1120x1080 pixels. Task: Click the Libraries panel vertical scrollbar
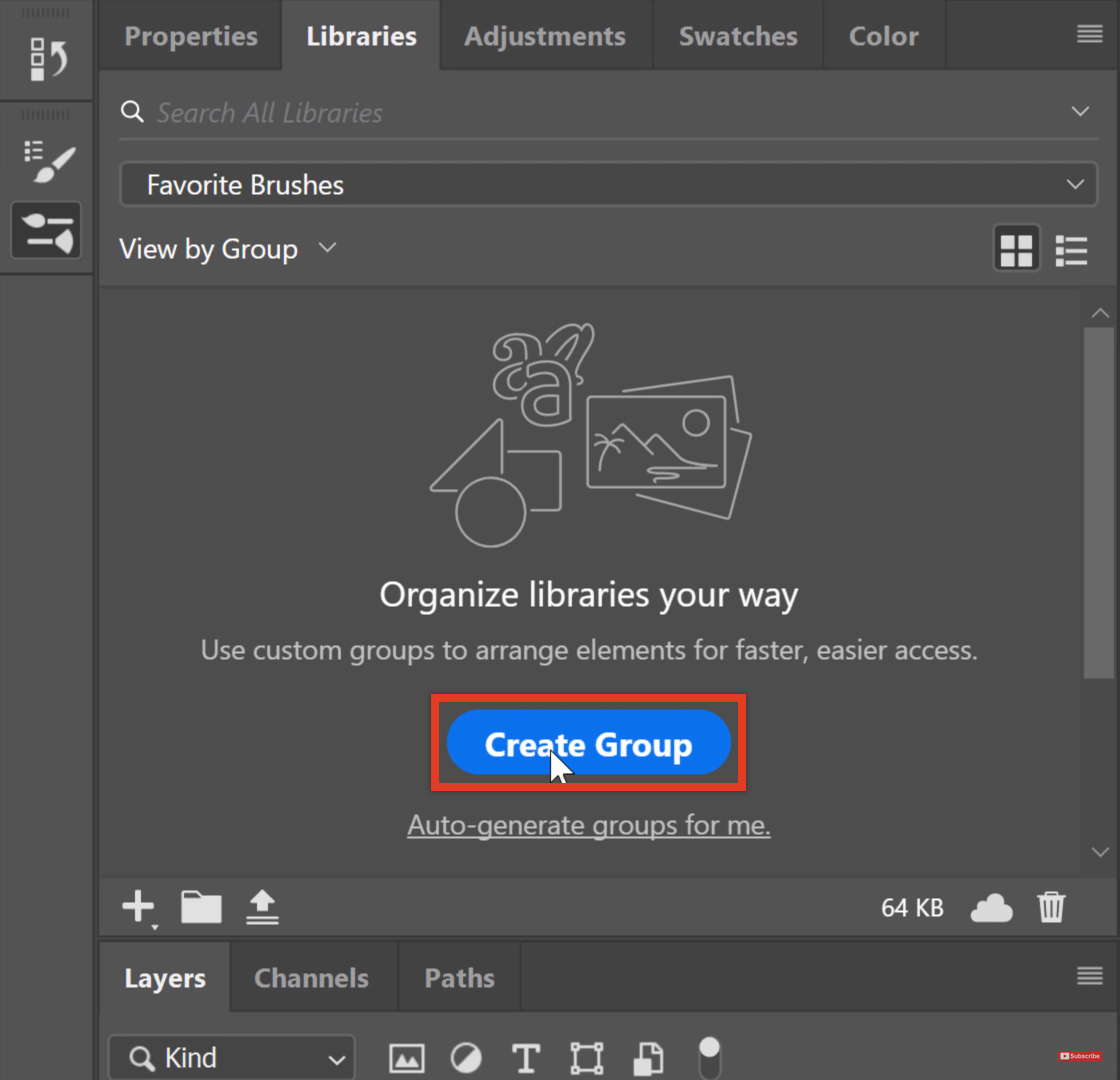(1099, 500)
